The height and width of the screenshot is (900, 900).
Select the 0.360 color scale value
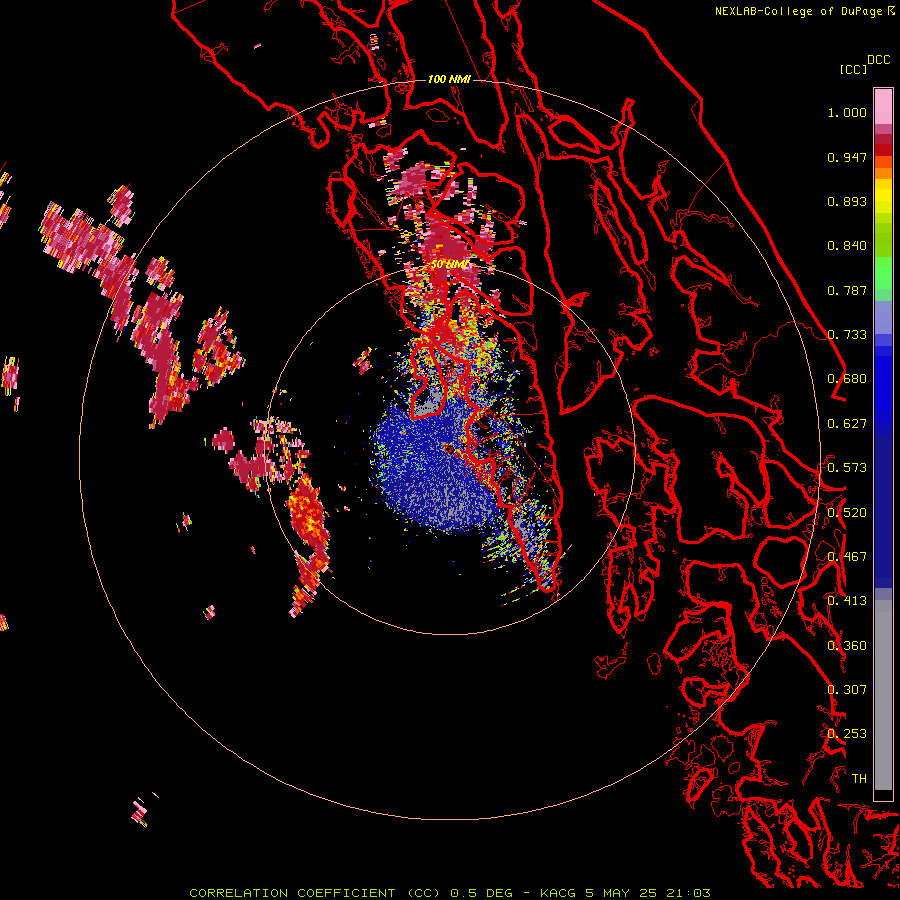[847, 646]
